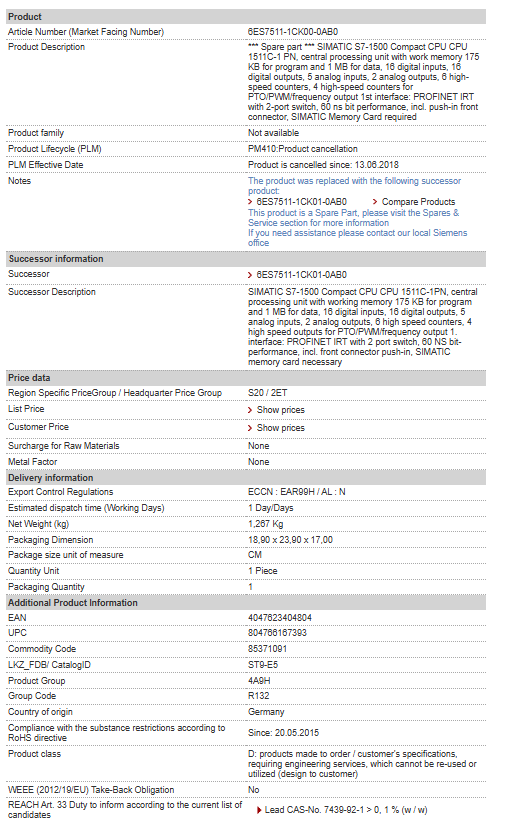Click the Successor information section header
This screenshot has height=825, width=517.
point(246,259)
